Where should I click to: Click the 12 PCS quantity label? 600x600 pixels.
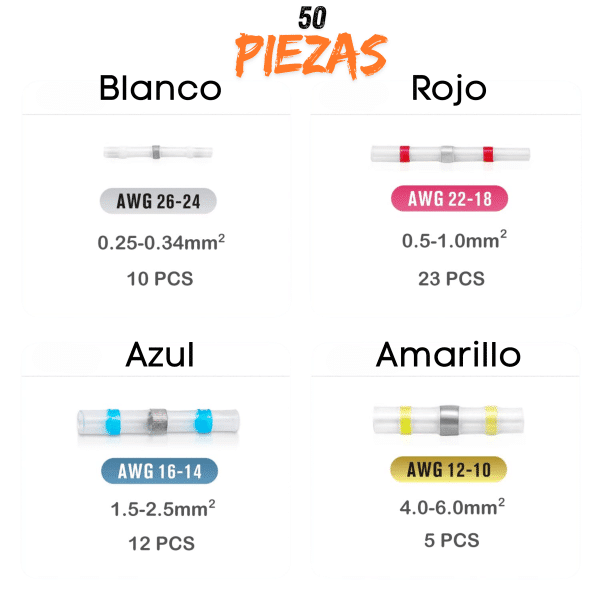tap(161, 543)
